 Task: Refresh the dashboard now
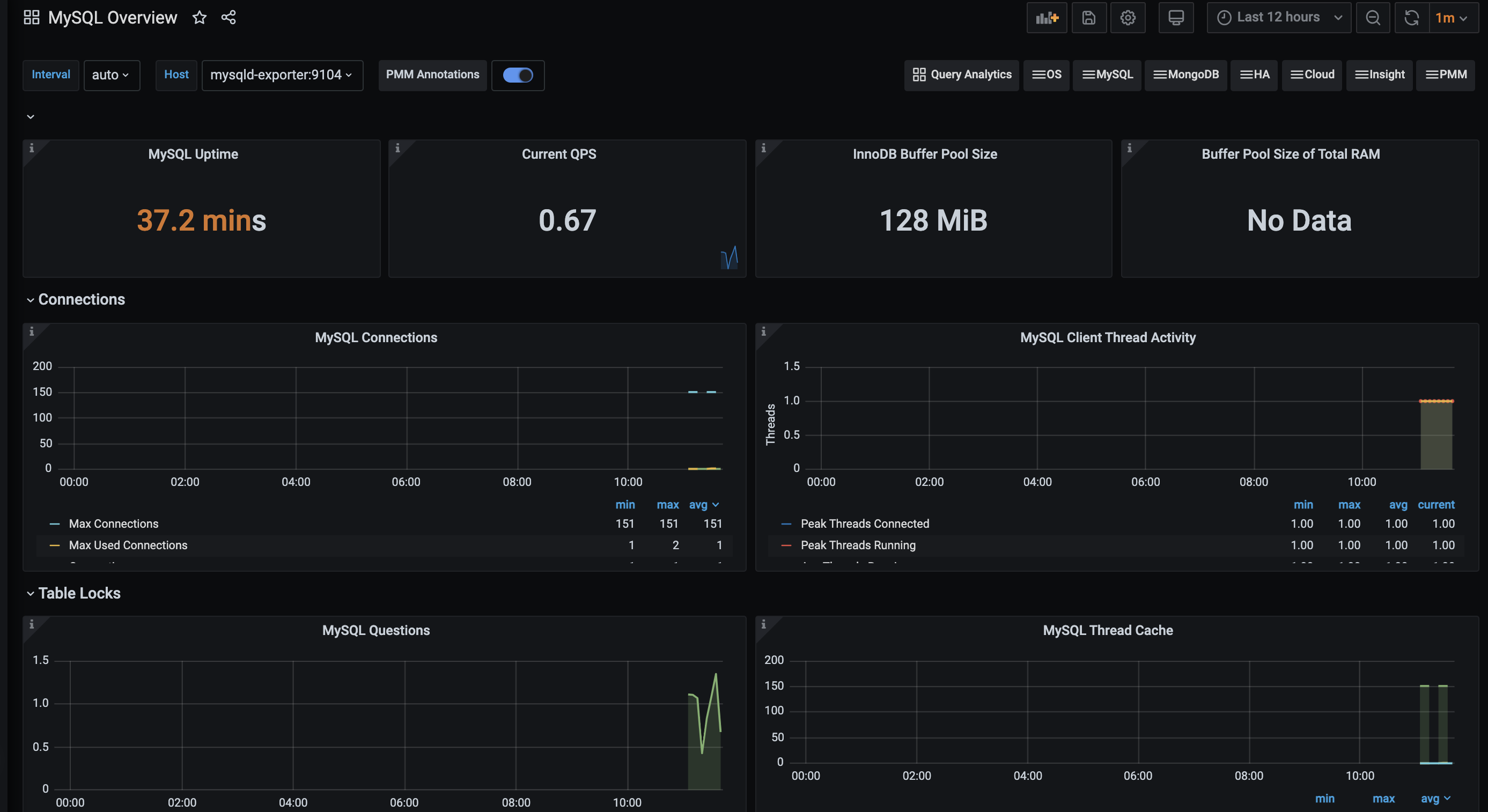click(1412, 18)
